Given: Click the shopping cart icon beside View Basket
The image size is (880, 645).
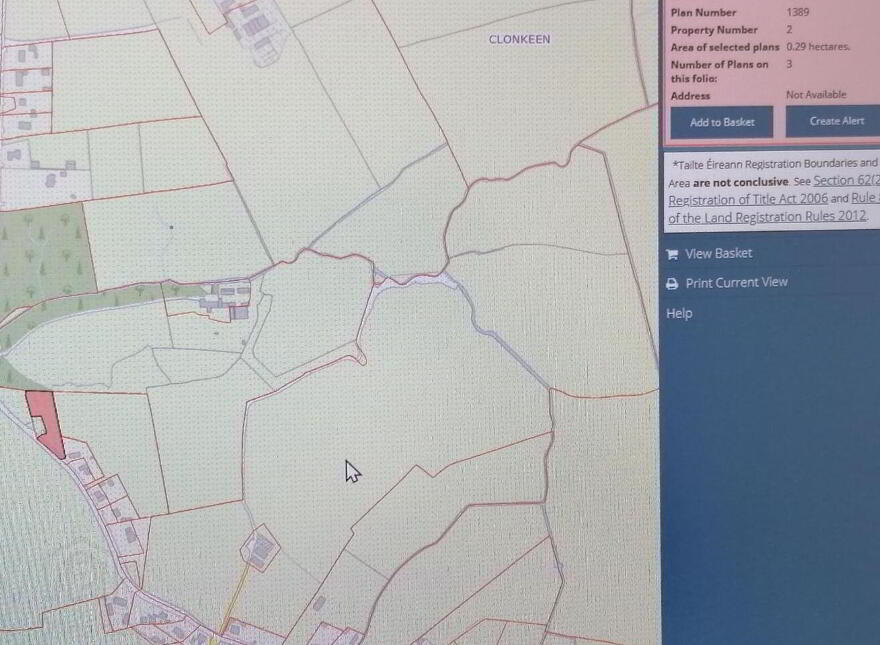Looking at the screenshot, I should pos(672,254).
